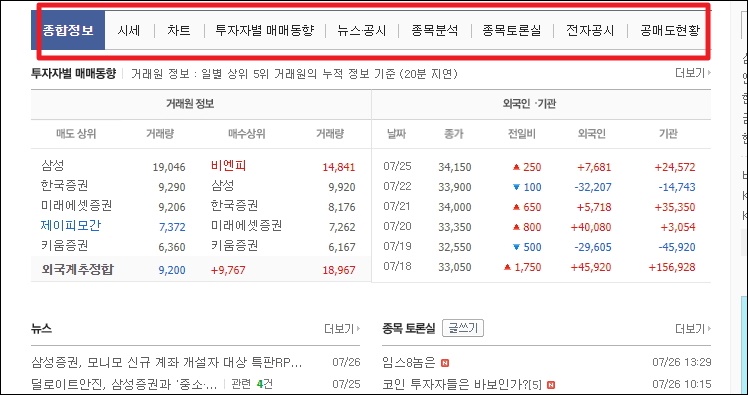Image resolution: width=748 pixels, height=395 pixels.
Task: Click 삼성 in the 매수상위 column
Action: [222, 186]
